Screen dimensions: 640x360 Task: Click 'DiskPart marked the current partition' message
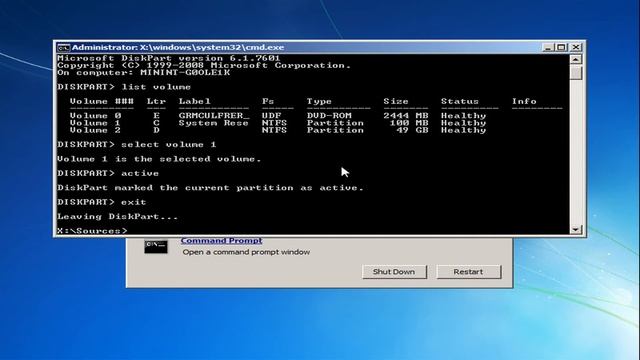210,188
